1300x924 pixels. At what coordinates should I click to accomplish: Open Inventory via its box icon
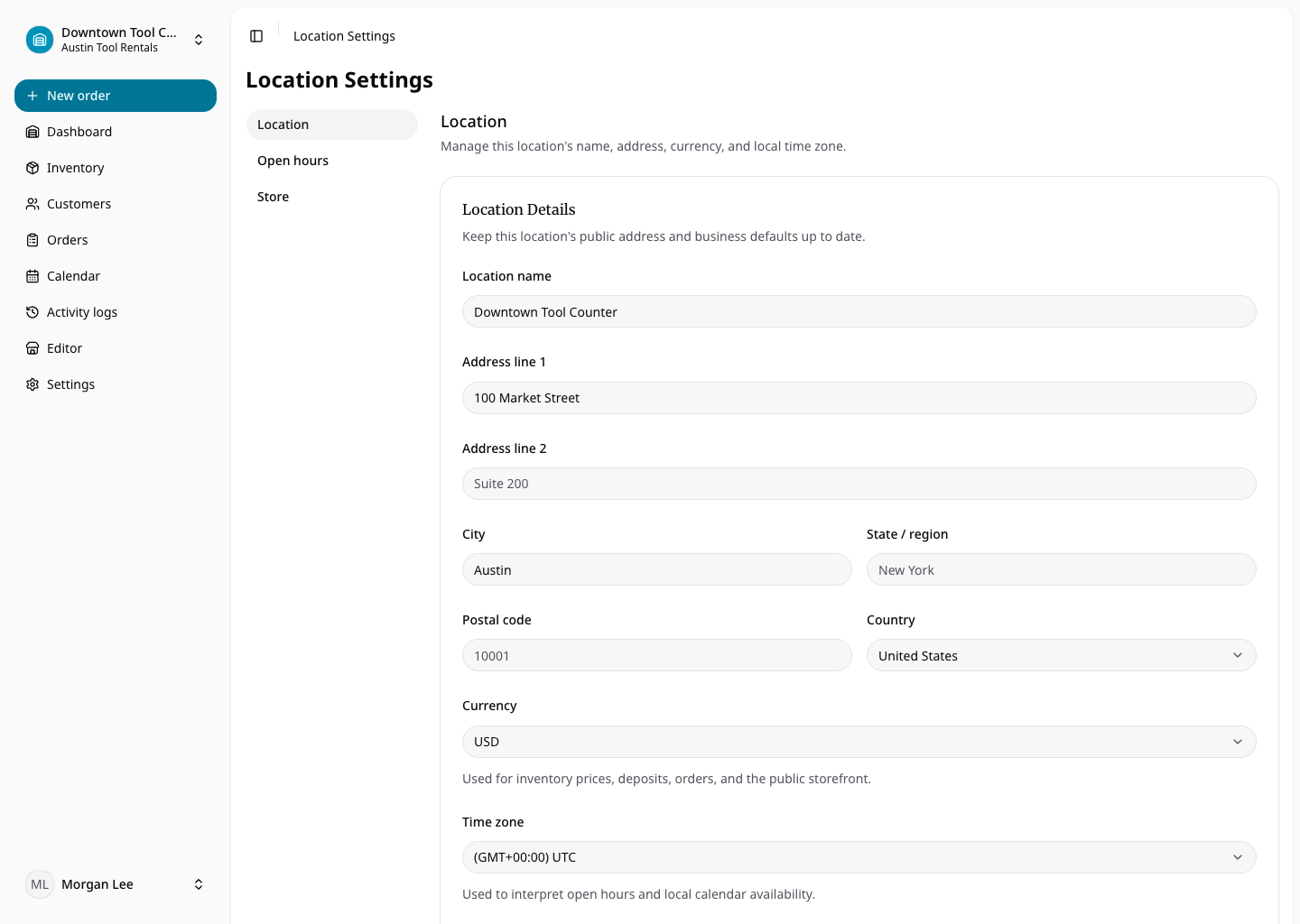pyautogui.click(x=32, y=168)
